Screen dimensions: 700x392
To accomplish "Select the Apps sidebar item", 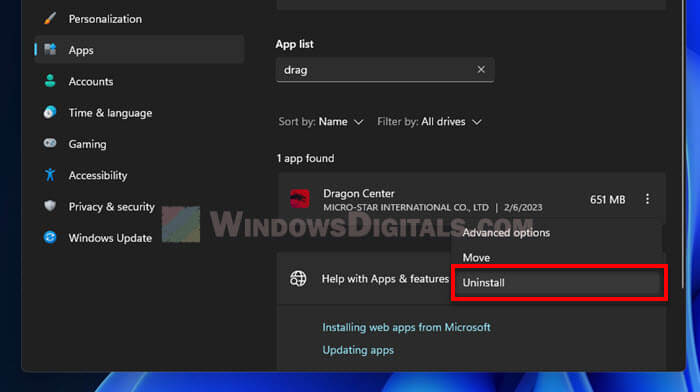I will coord(139,50).
